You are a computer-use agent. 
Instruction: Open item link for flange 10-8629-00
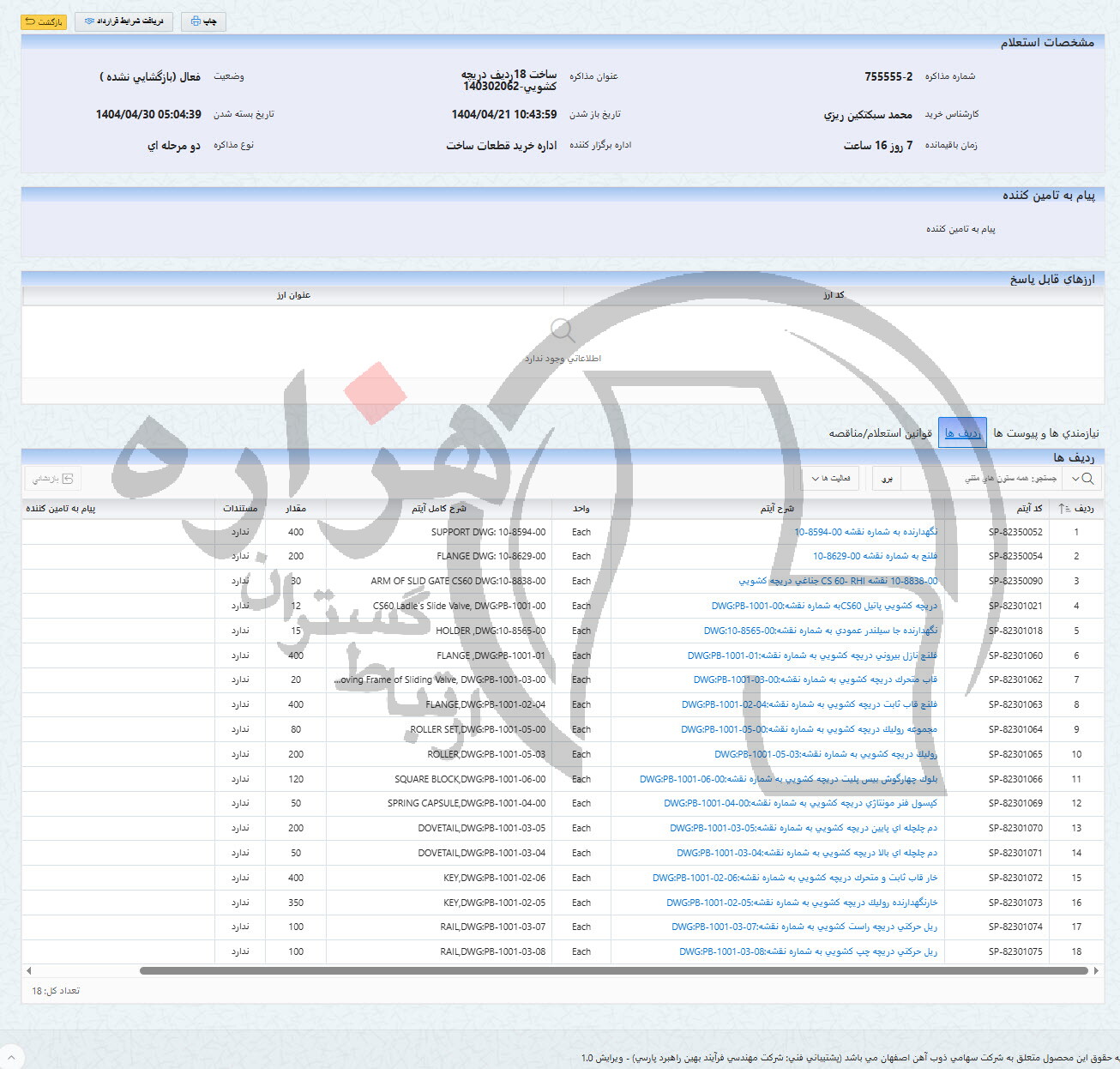coord(875,556)
